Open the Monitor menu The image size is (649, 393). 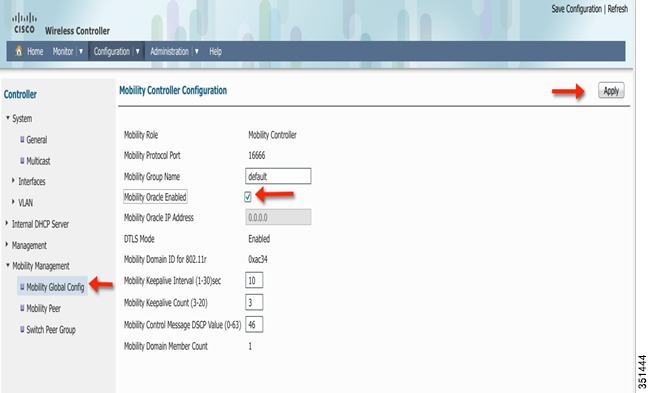tap(62, 51)
